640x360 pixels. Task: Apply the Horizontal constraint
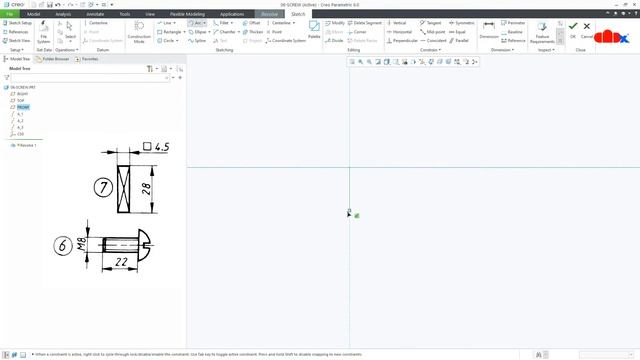point(399,32)
